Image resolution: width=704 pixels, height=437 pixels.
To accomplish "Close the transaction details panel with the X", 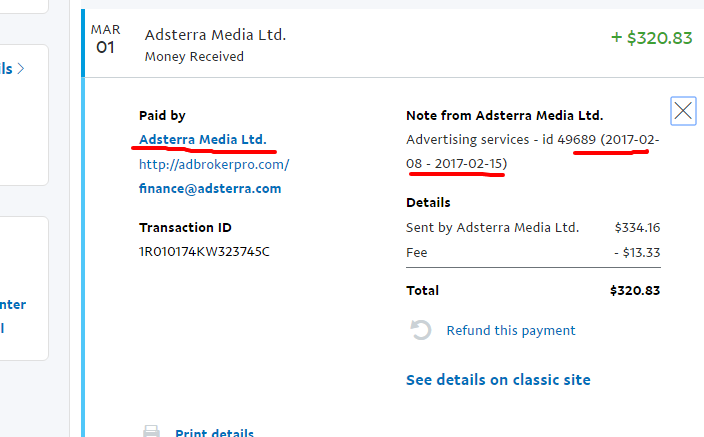I will [683, 111].
